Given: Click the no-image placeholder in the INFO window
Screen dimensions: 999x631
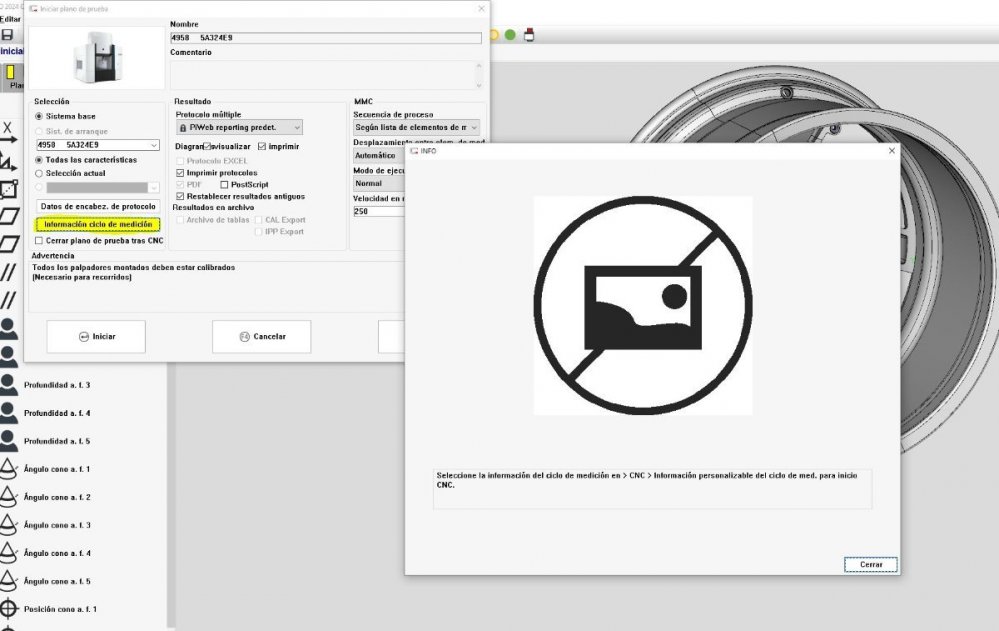Looking at the screenshot, I should (x=643, y=306).
